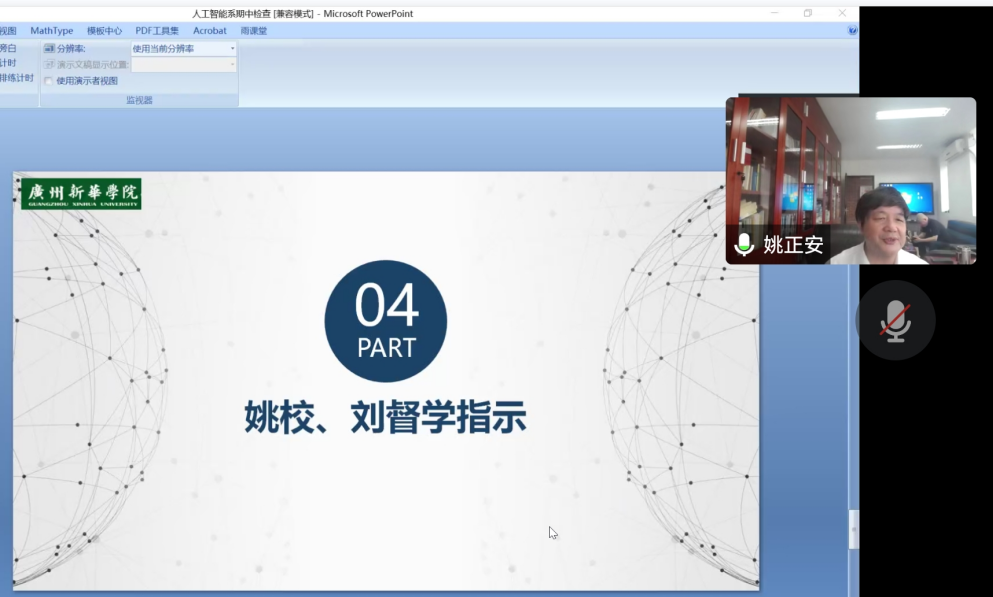This screenshot has height=597, width=993.
Task: Restore down the PowerPoint window
Action: 808,13
